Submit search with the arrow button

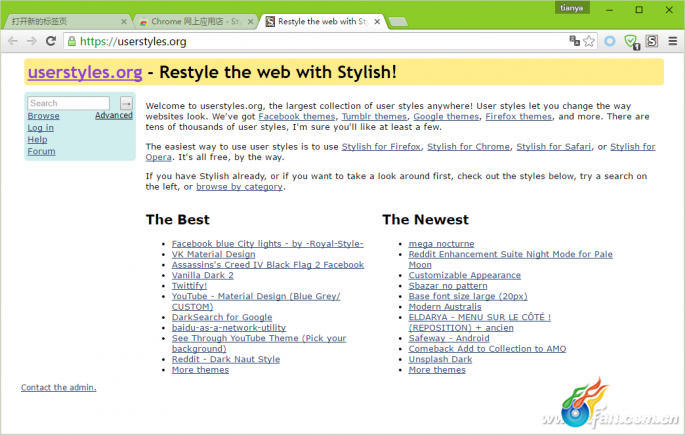126,104
